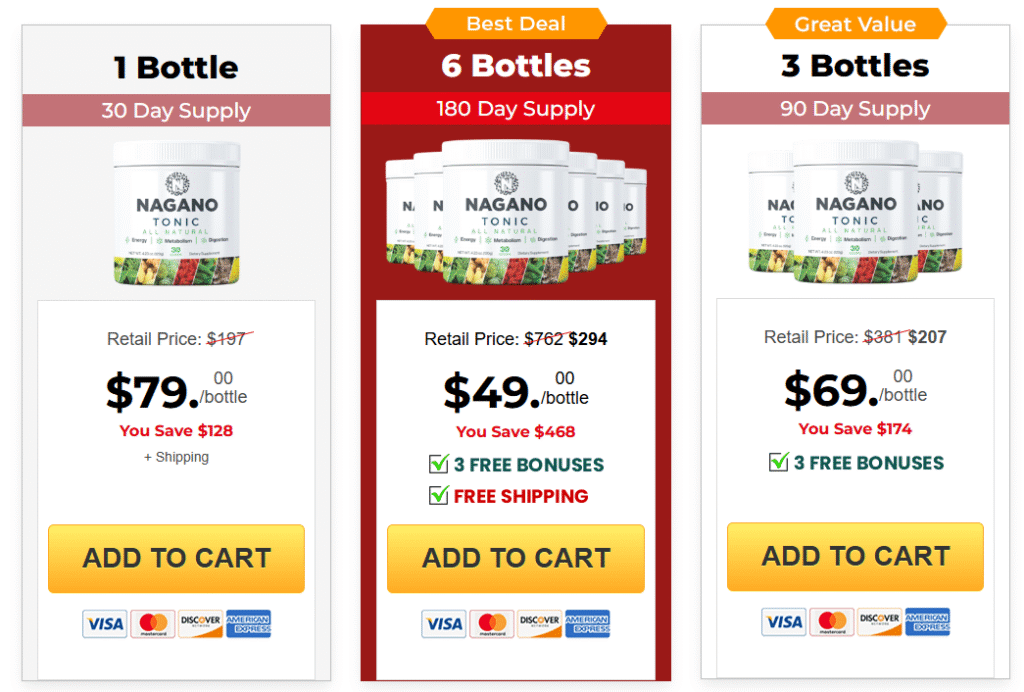
Task: Click the six-bottle Nagano Tonic product image
Action: pos(516,212)
